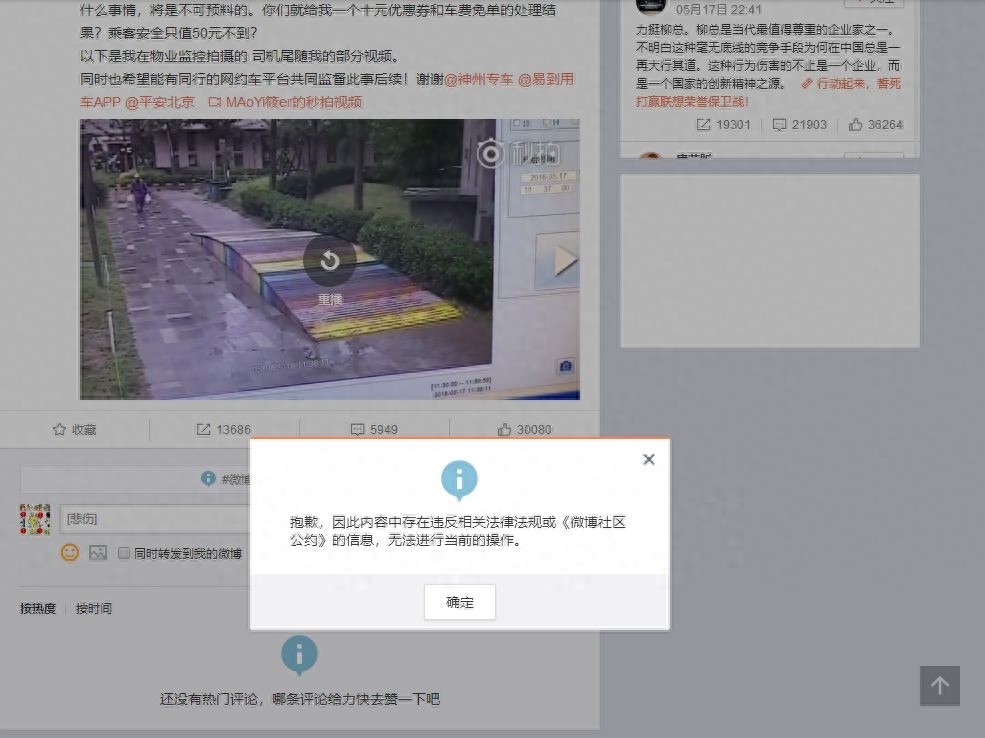
Task: Click the dialog message starting with 抱歉
Action: 458,531
